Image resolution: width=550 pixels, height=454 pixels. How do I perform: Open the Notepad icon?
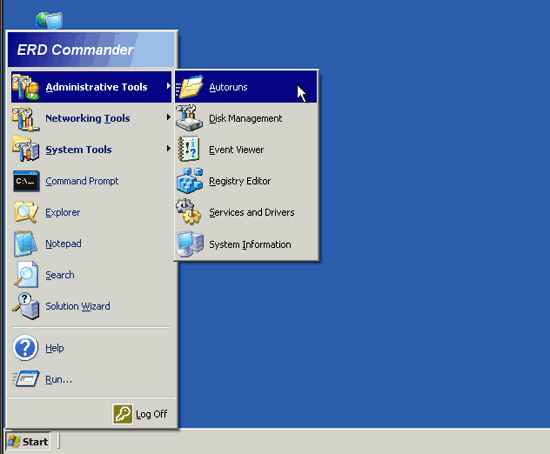click(25, 243)
